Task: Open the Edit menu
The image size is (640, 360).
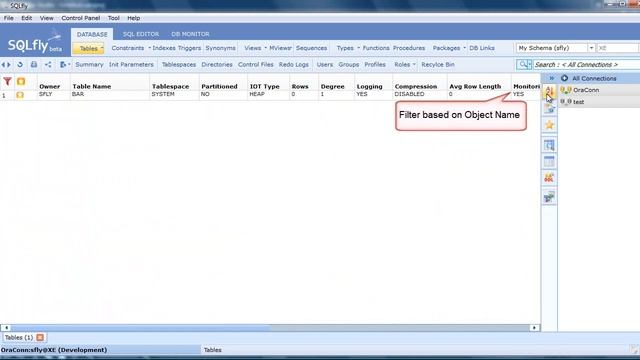Action: (27, 18)
